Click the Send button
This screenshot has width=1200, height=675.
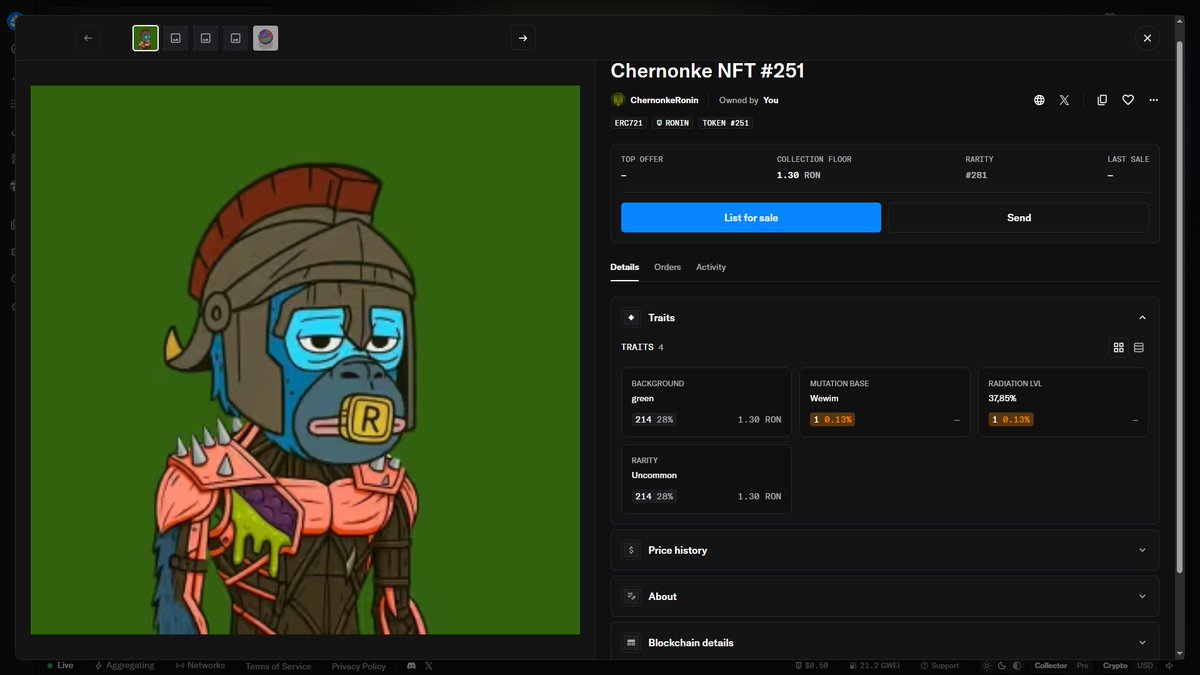pyautogui.click(x=1019, y=217)
